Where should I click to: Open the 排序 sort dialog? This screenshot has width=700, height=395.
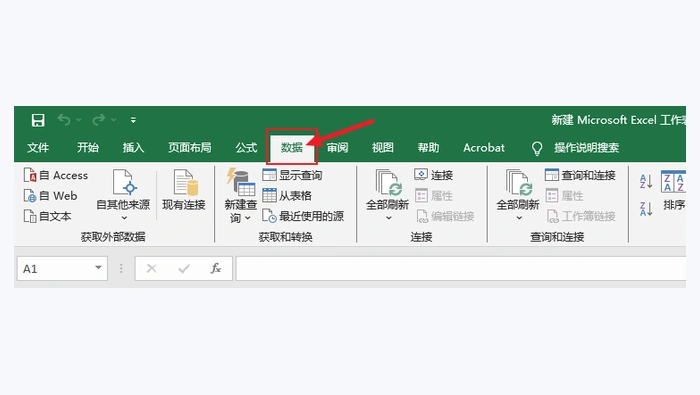(673, 191)
